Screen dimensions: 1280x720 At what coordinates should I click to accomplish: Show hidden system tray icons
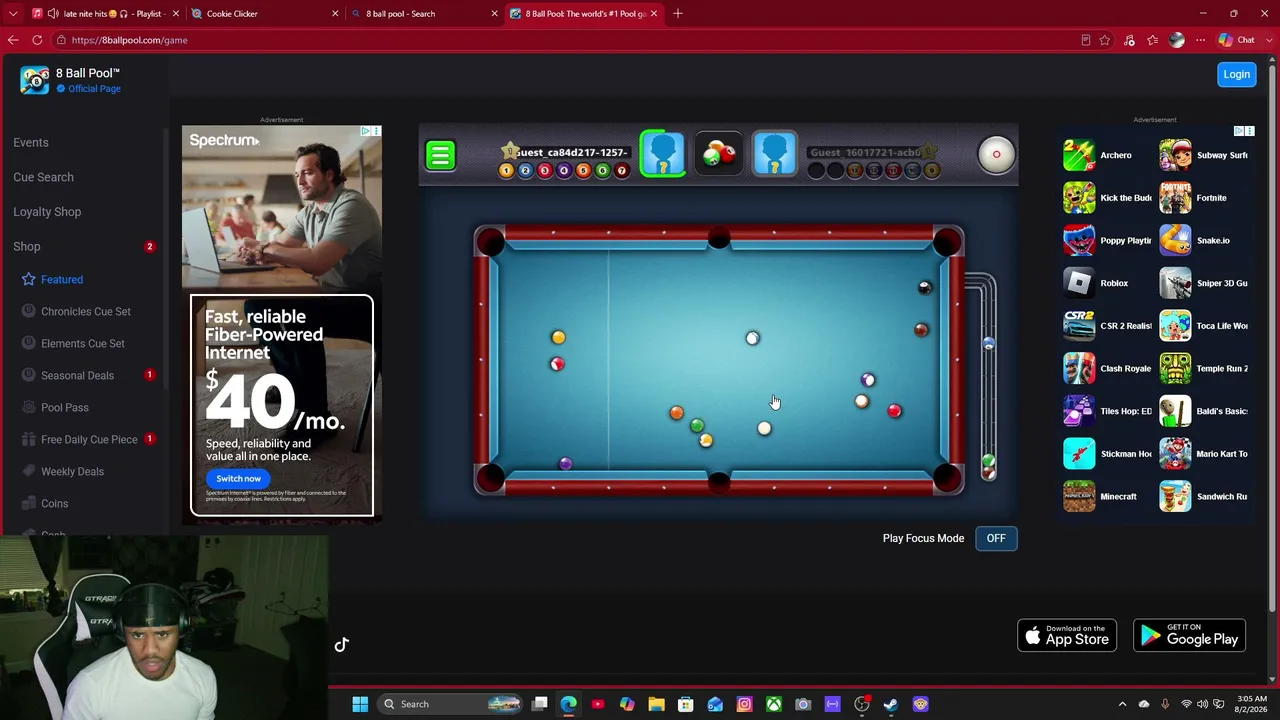[1122, 704]
